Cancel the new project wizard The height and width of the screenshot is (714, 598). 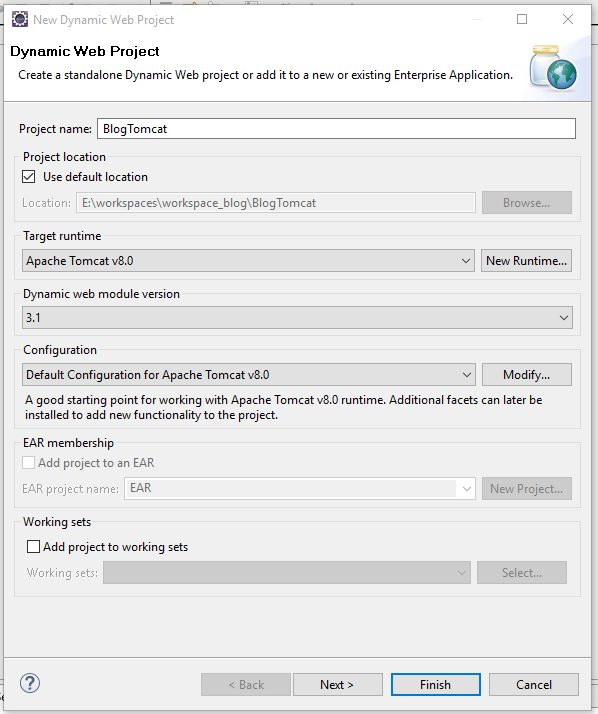tap(534, 684)
